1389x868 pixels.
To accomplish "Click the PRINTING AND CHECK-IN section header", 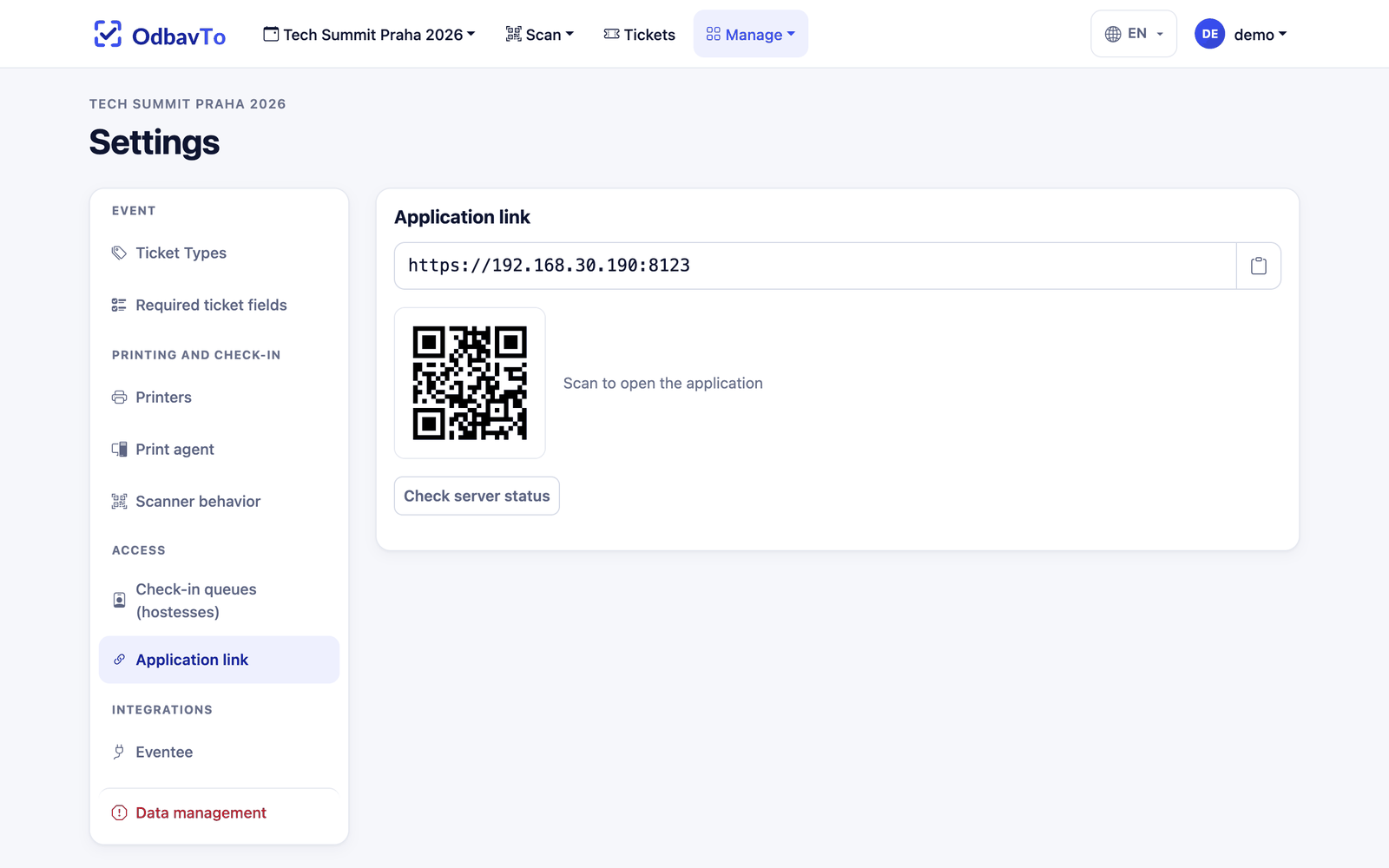I will click(196, 355).
